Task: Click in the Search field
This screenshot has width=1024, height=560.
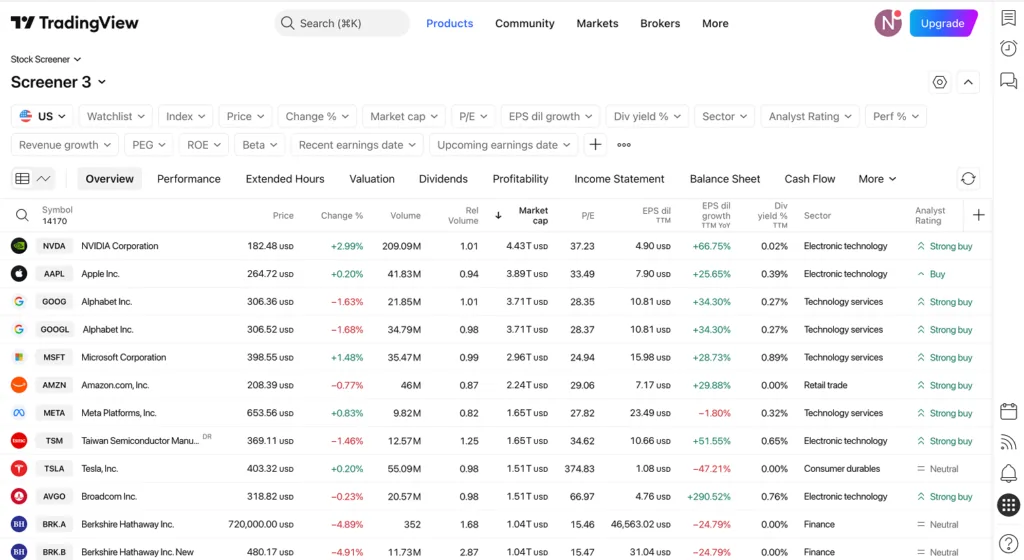Action: pyautogui.click(x=342, y=23)
